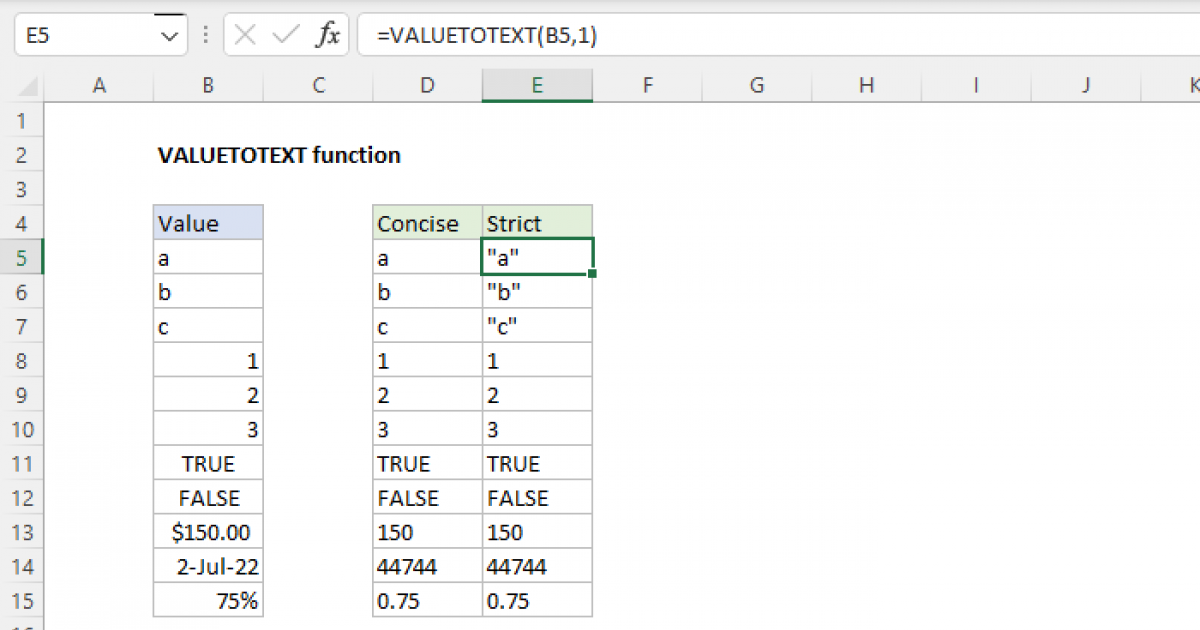Click the Concise header cell
The width and height of the screenshot is (1200, 630).
[x=427, y=223]
